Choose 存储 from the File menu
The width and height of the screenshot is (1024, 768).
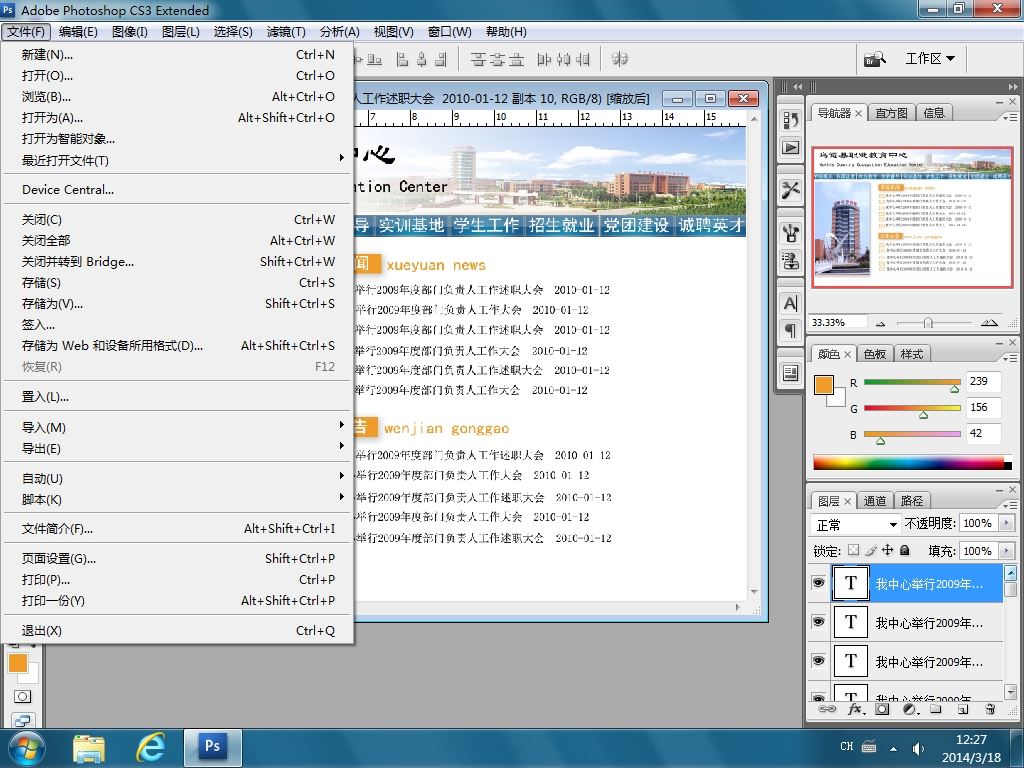(x=178, y=283)
